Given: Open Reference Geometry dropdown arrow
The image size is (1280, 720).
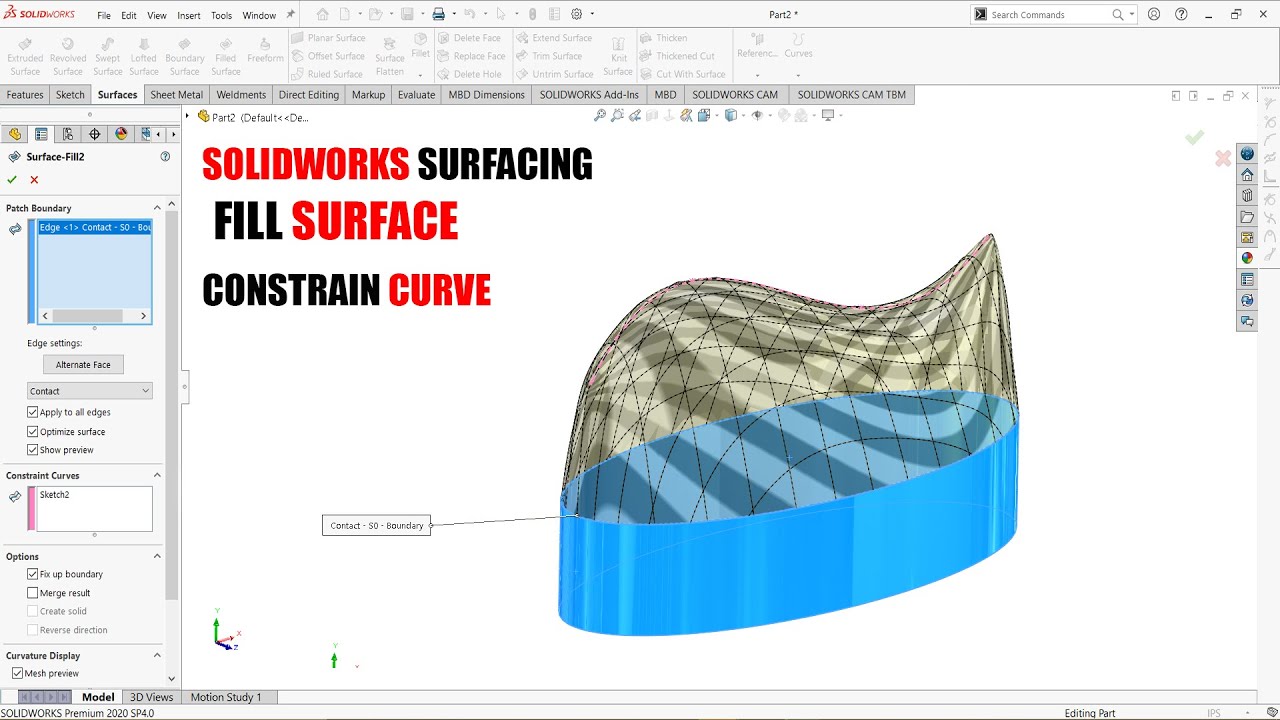Looking at the screenshot, I should click(757, 76).
